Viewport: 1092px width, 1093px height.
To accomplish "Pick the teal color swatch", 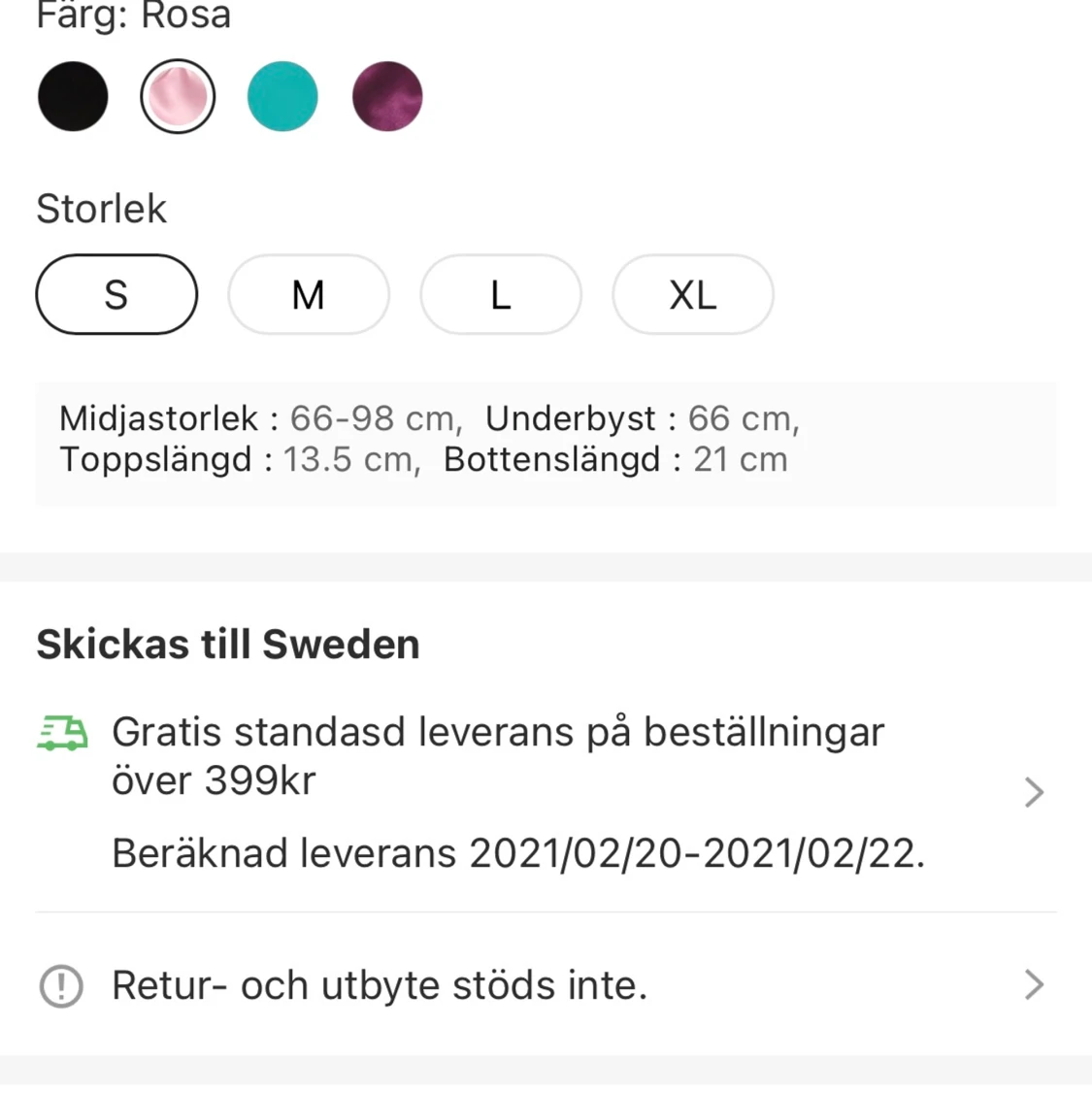I will pos(282,96).
